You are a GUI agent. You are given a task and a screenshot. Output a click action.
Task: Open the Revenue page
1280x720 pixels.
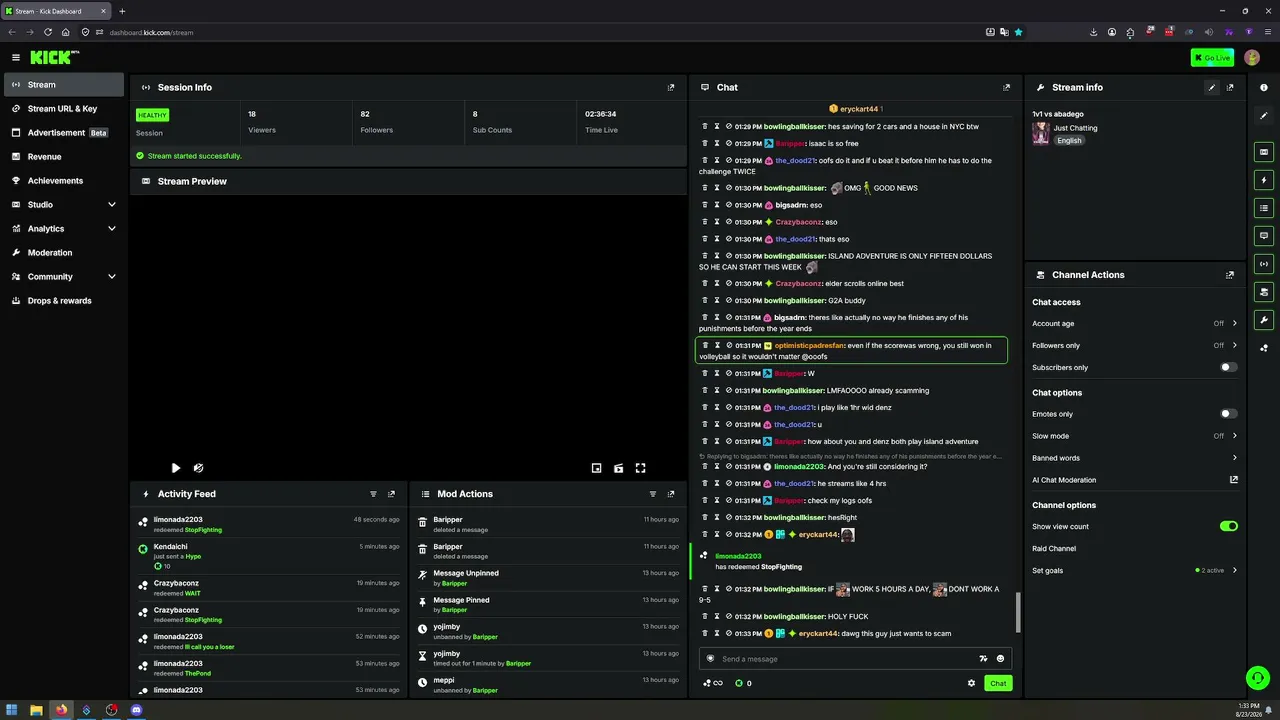[64, 157]
